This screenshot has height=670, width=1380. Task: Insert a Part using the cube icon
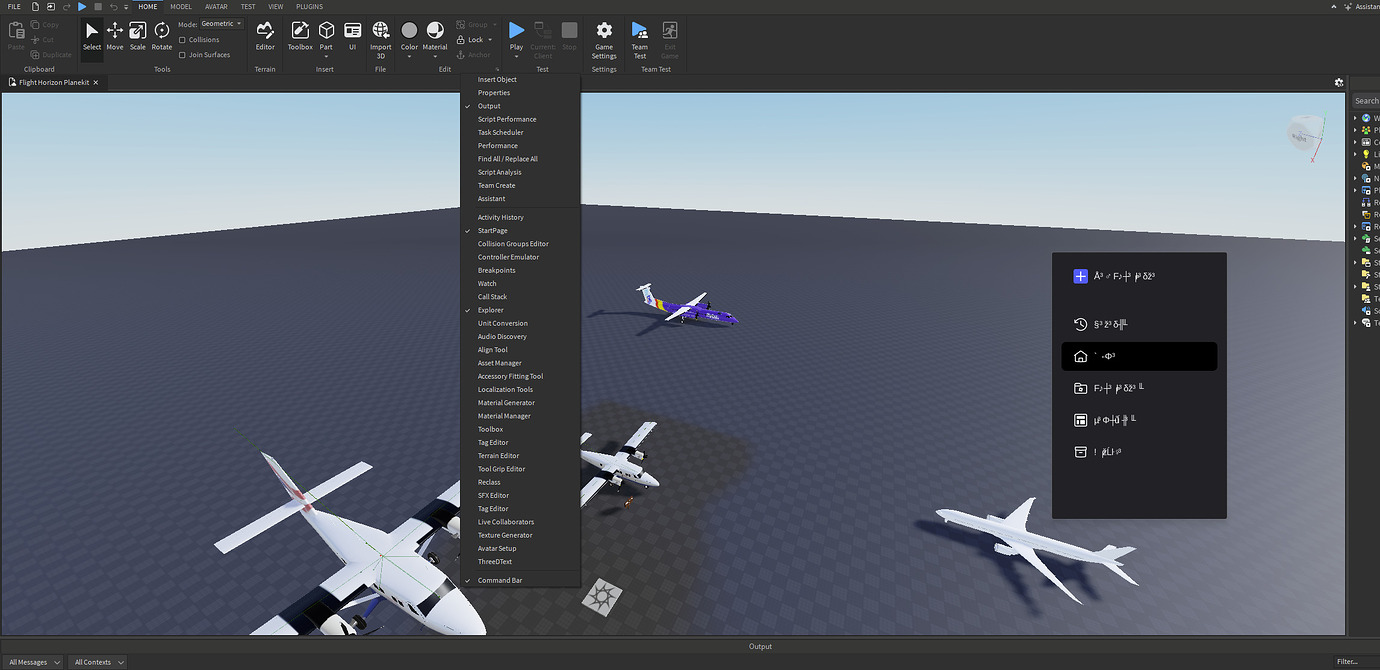point(326,31)
